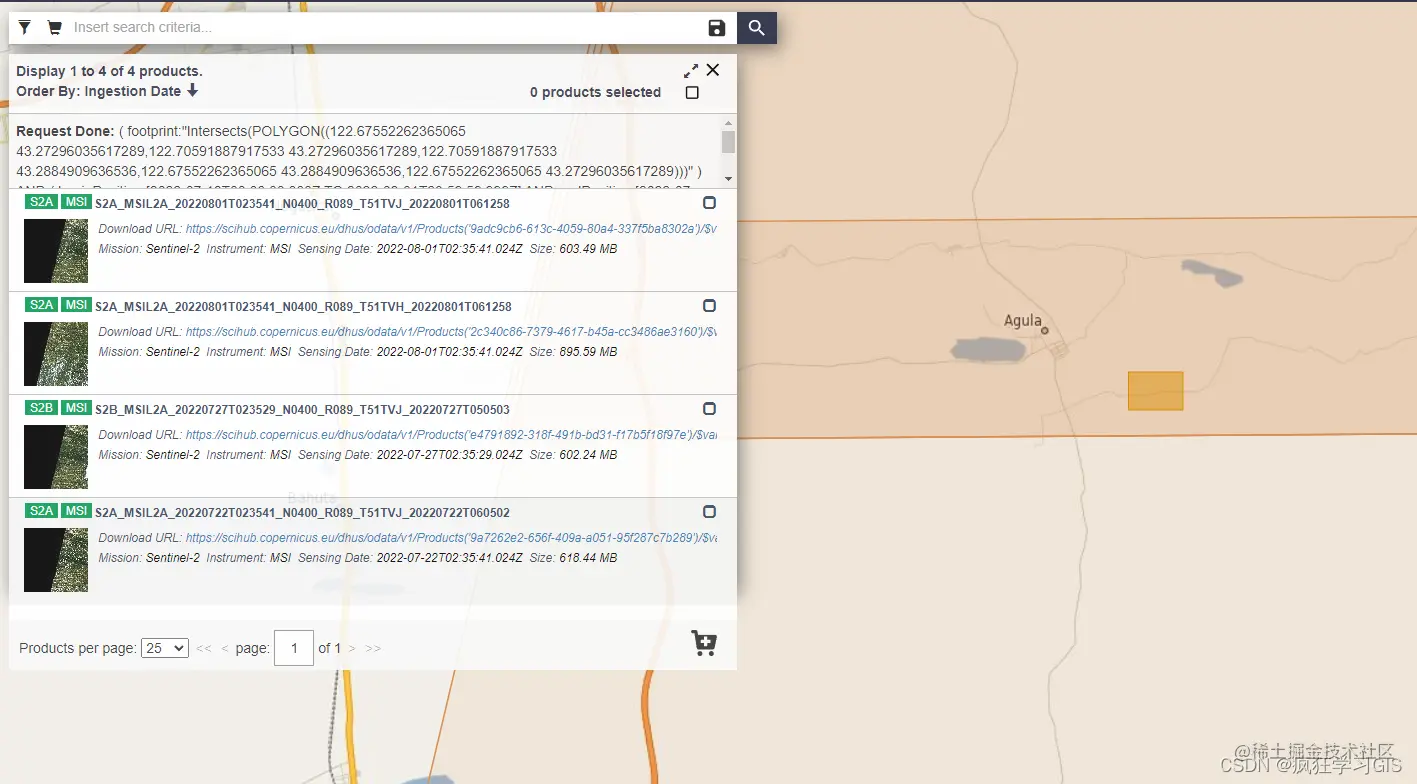Check the T51TVJ_20220801T061258 product checkbox
1417x784 pixels.
709,202
